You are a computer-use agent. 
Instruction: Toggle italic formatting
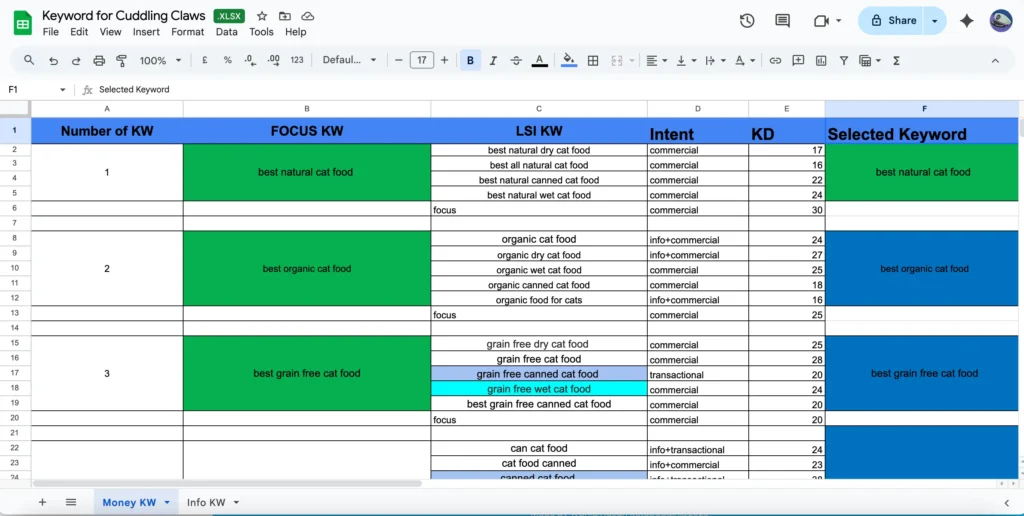[493, 61]
